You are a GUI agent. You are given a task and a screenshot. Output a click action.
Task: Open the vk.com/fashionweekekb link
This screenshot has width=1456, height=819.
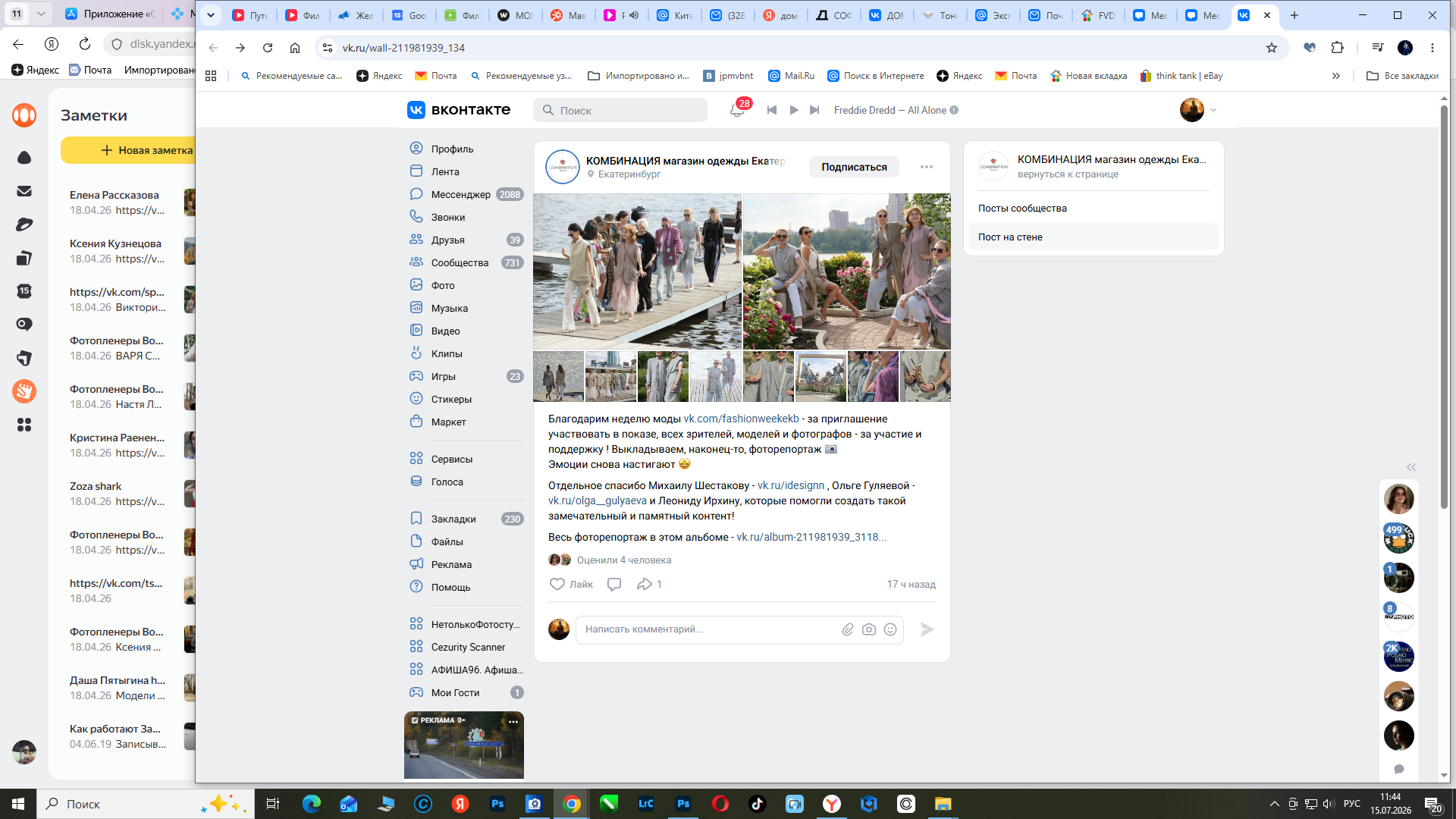[x=741, y=419]
